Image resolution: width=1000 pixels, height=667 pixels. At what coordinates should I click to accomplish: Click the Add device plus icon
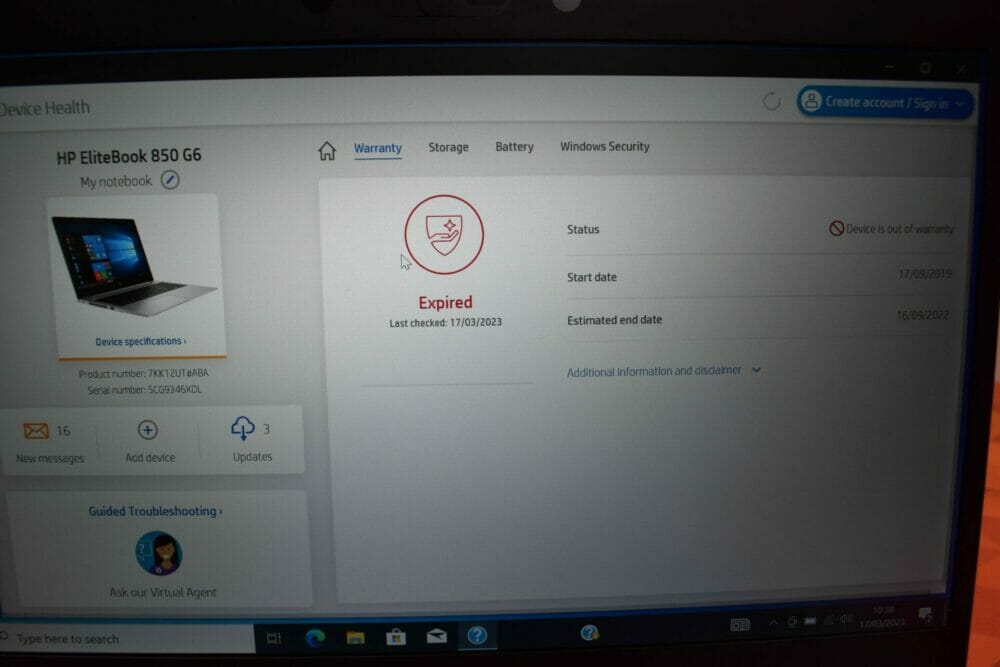148,430
